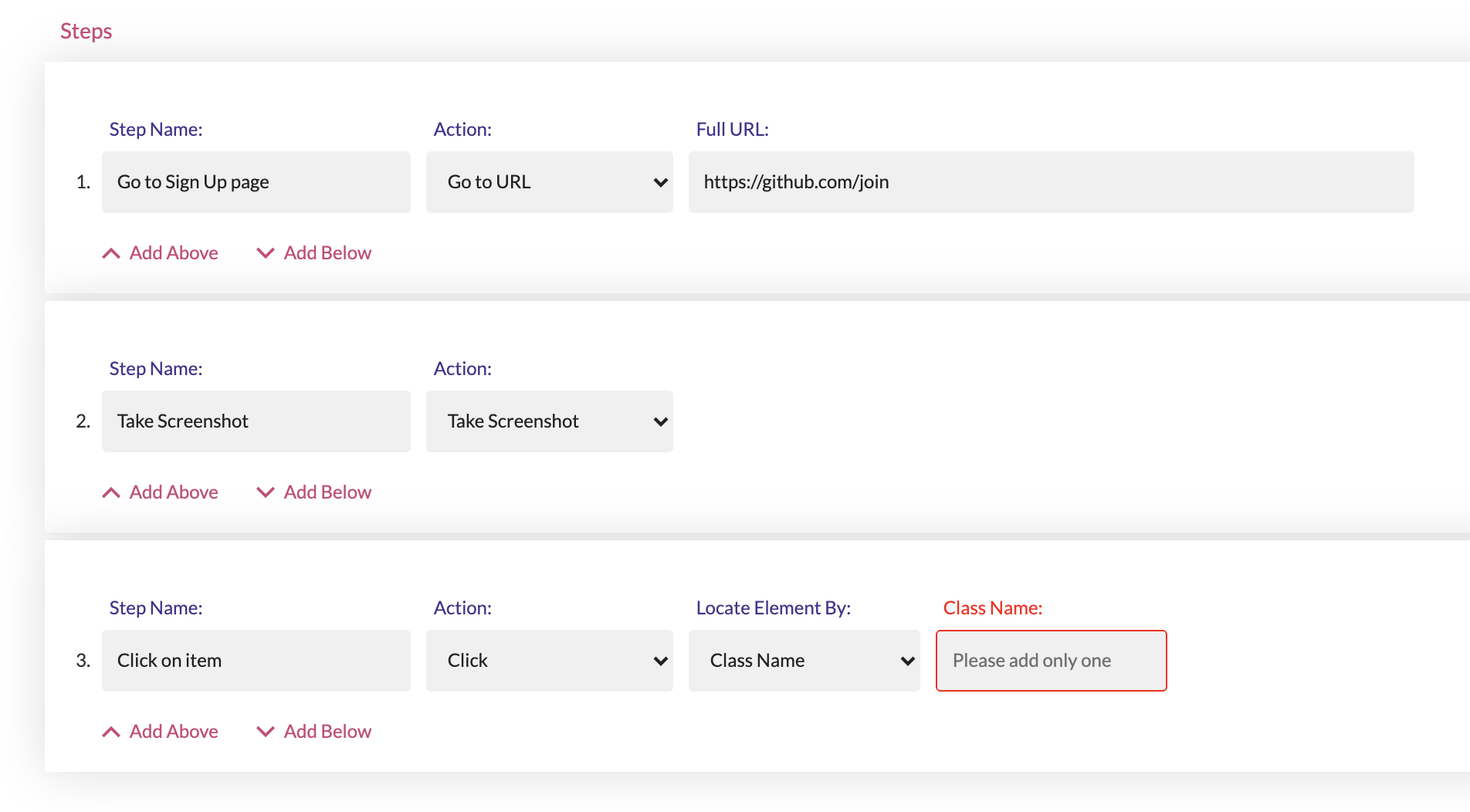Click Add Above under step 1

[x=172, y=252]
